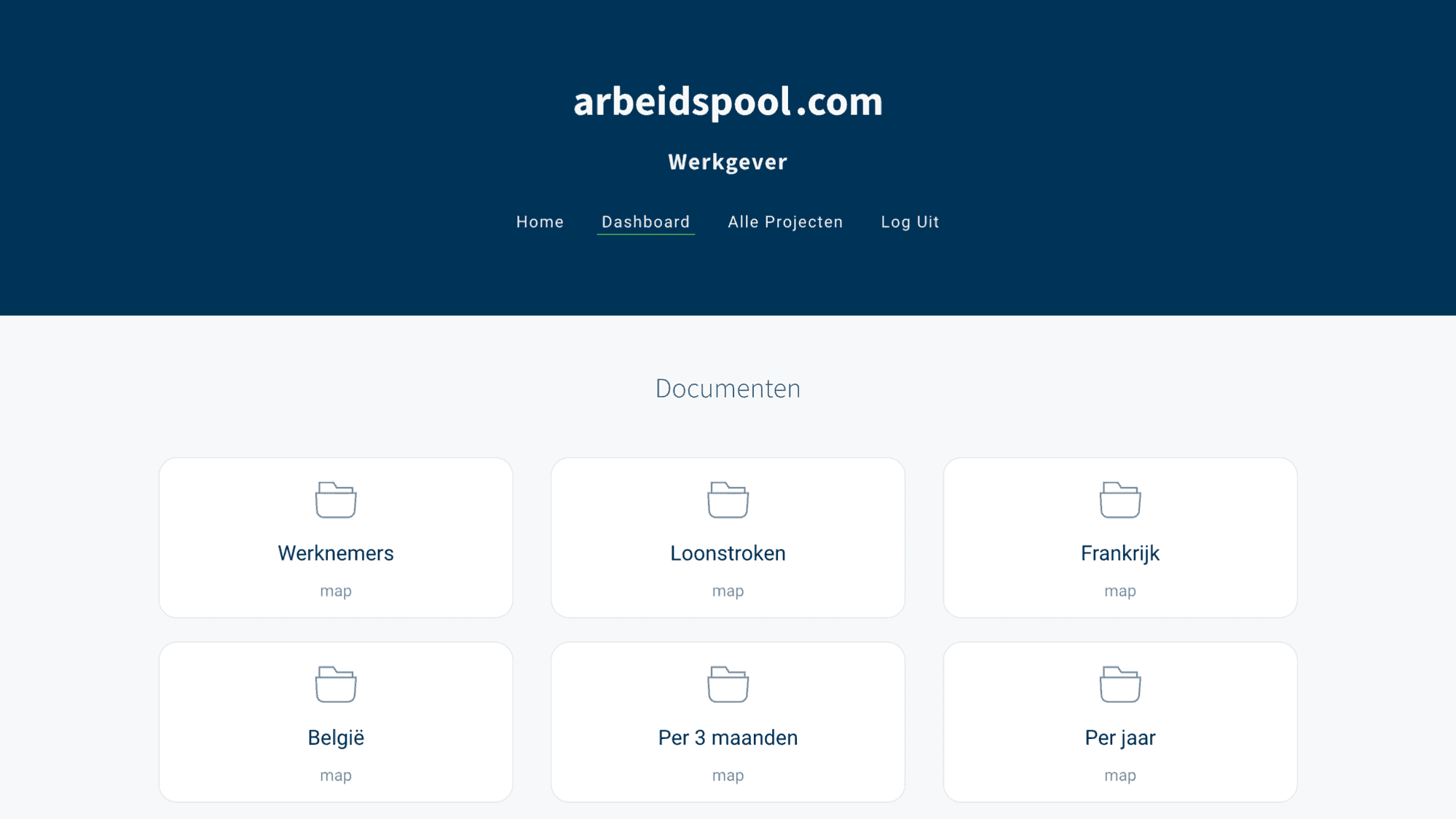This screenshot has width=1456, height=819.
Task: Click 'map' label under Loonstroken
Action: tap(728, 591)
